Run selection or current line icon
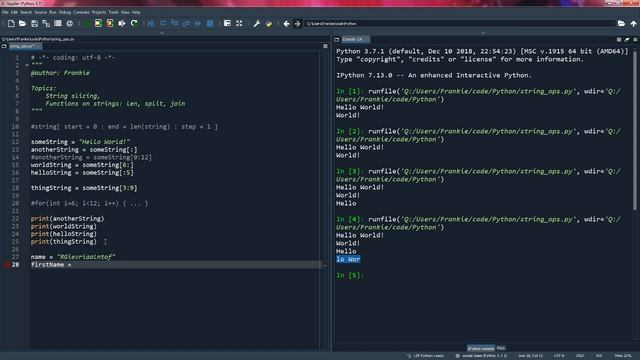 coord(122,24)
